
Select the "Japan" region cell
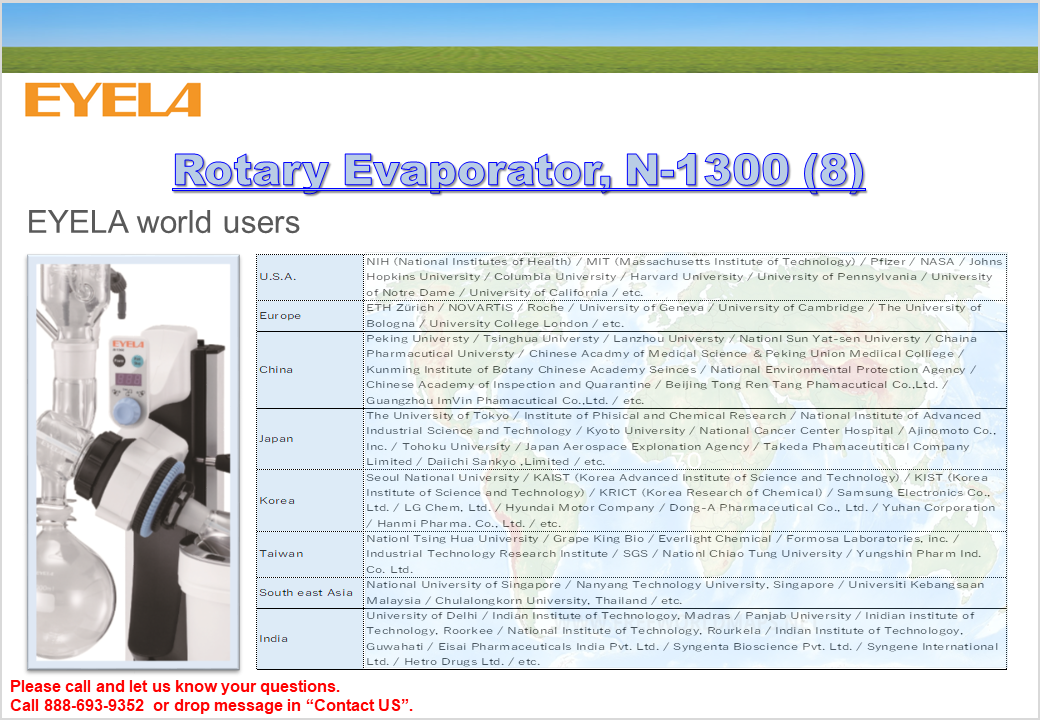coord(310,439)
